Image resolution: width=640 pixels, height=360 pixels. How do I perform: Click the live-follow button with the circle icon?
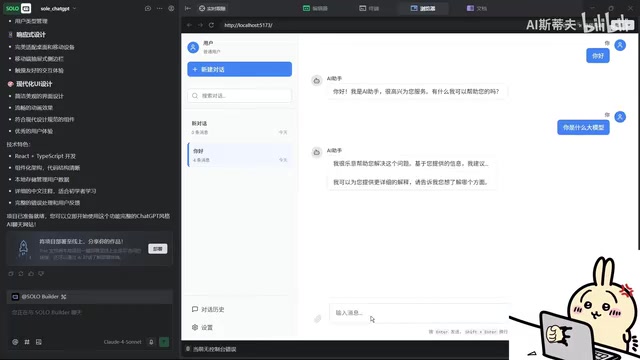coord(212,8)
